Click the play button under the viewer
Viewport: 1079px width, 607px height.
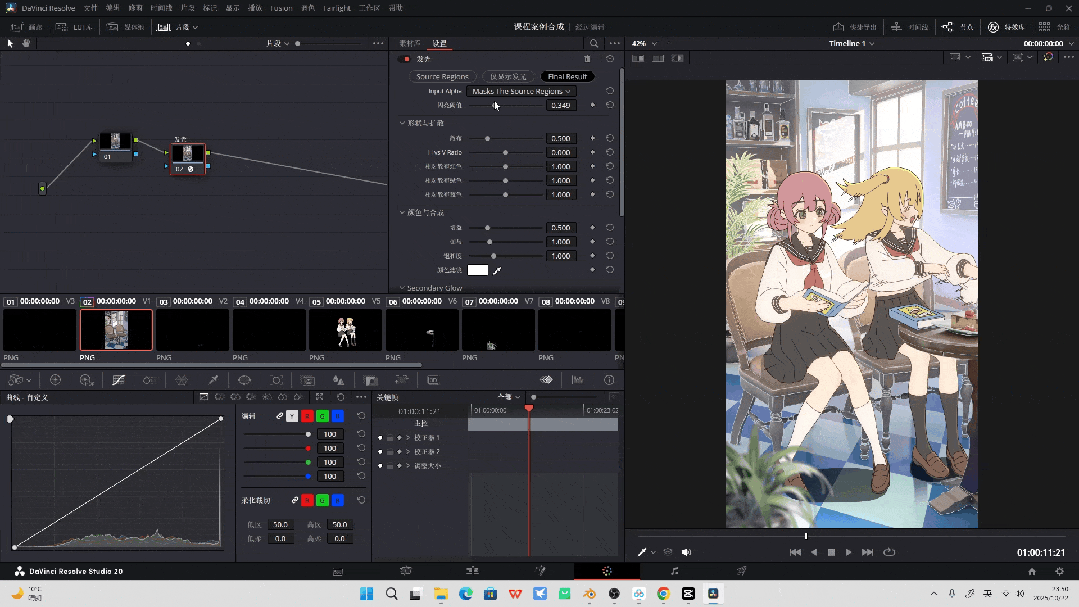849,552
